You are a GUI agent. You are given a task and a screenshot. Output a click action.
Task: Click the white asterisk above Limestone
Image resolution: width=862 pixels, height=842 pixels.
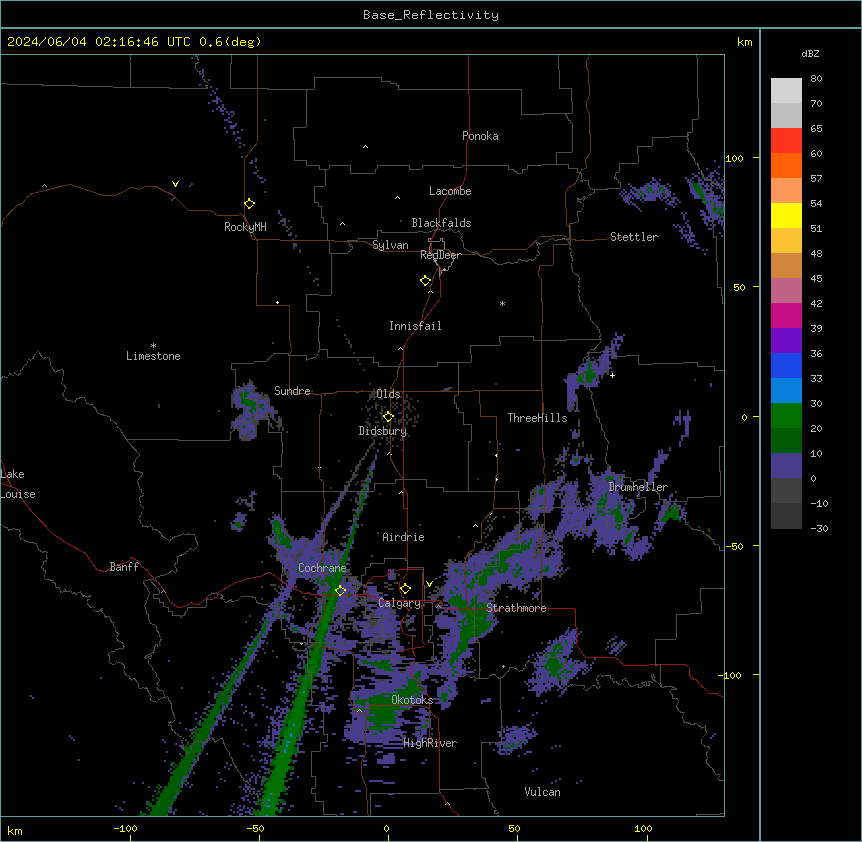coord(153,346)
